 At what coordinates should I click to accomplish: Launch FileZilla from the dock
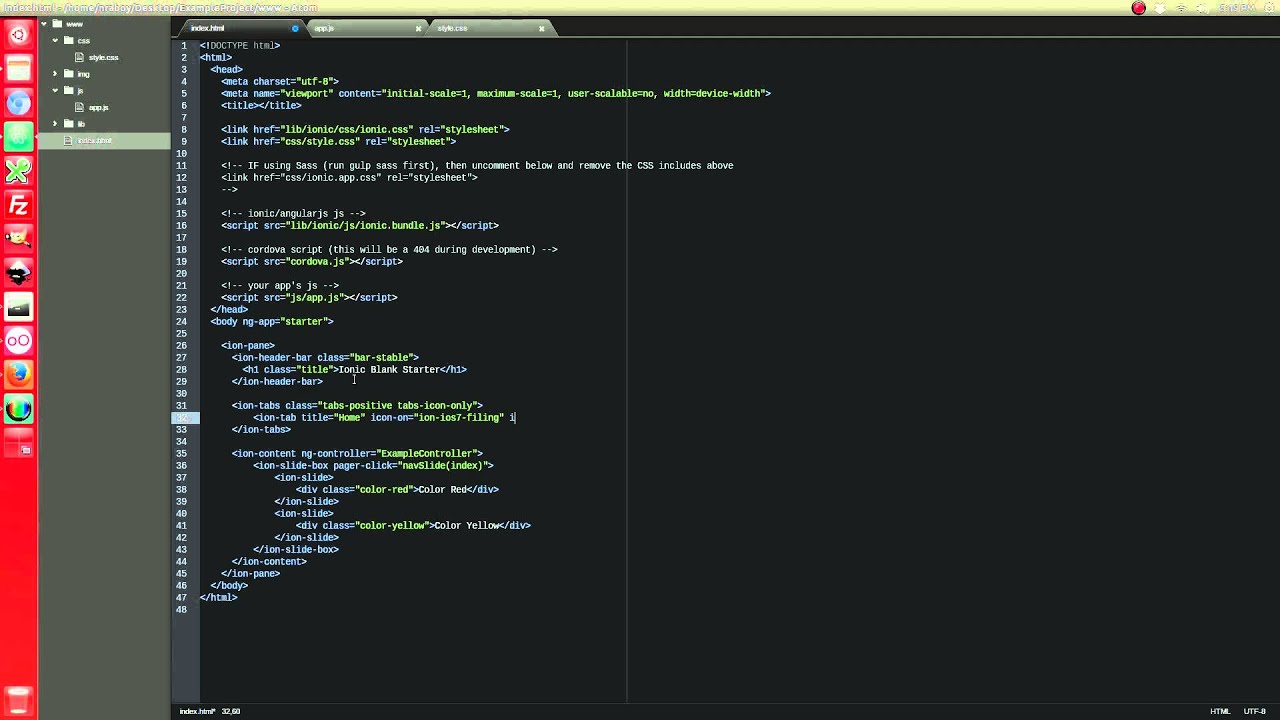(x=18, y=205)
